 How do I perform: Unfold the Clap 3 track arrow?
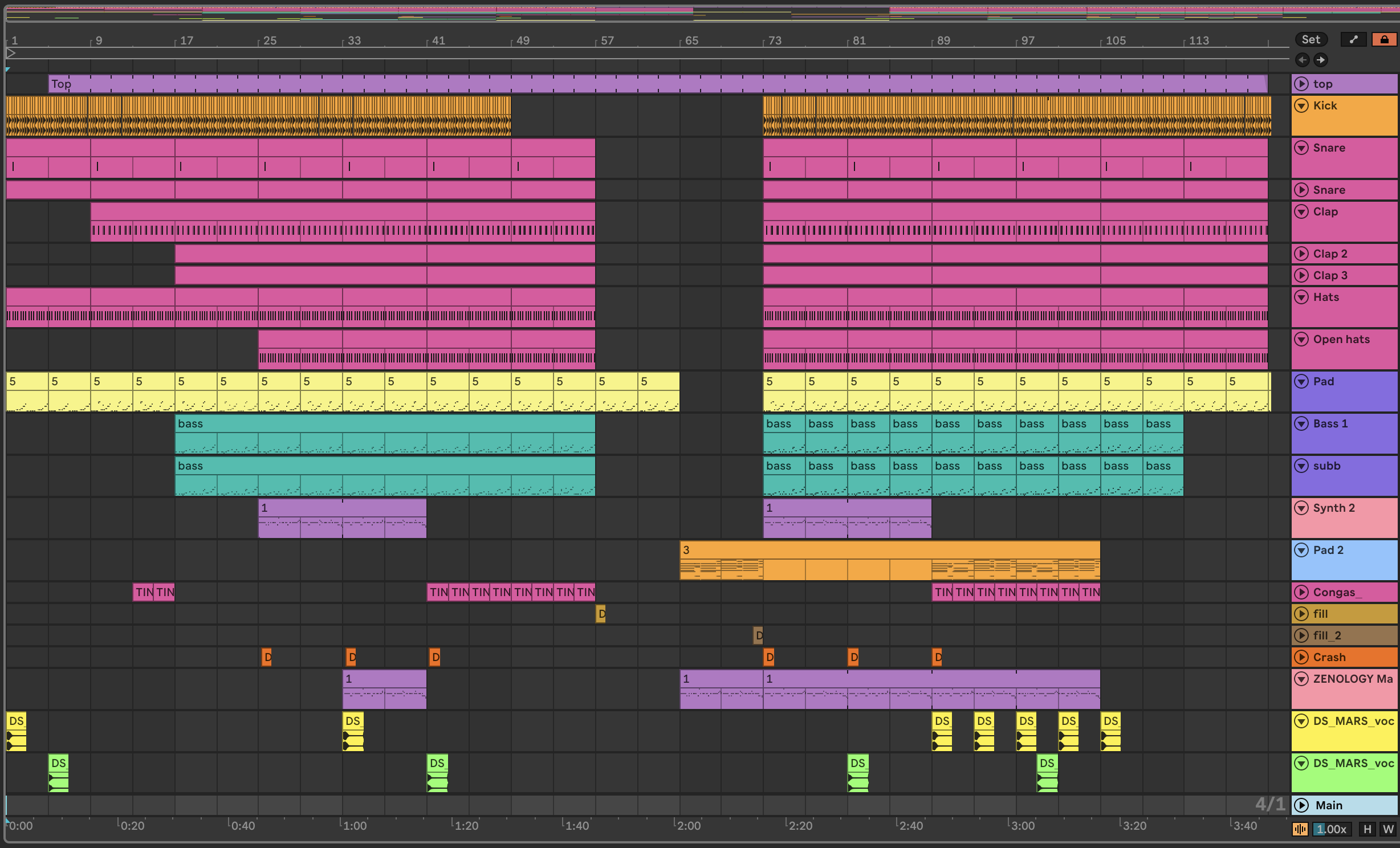[1301, 275]
